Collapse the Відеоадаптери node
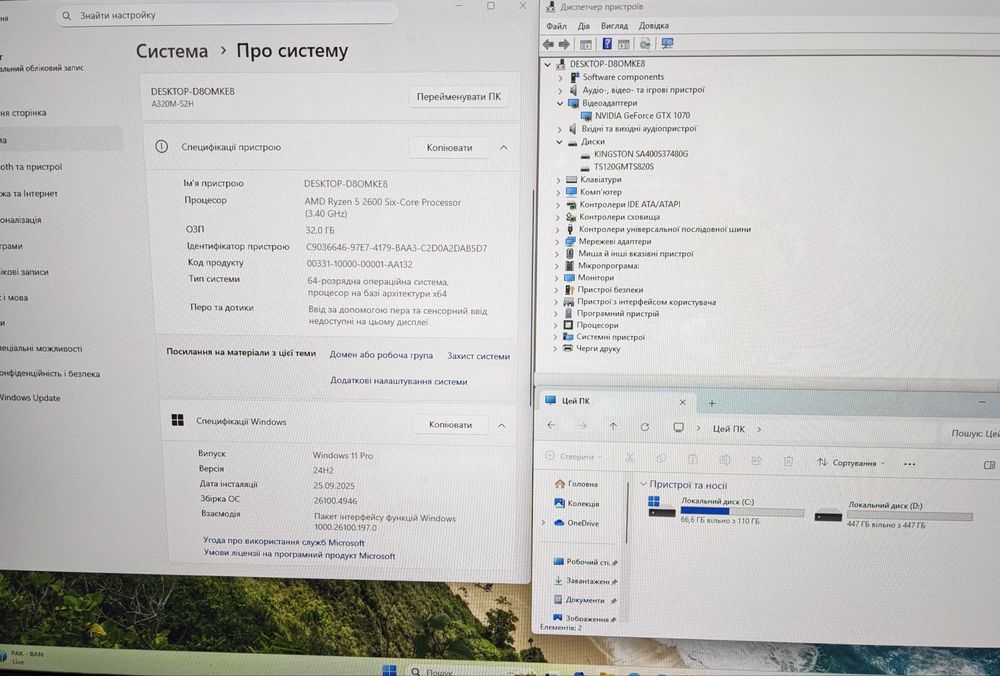The height and width of the screenshot is (676, 1000). (560, 103)
